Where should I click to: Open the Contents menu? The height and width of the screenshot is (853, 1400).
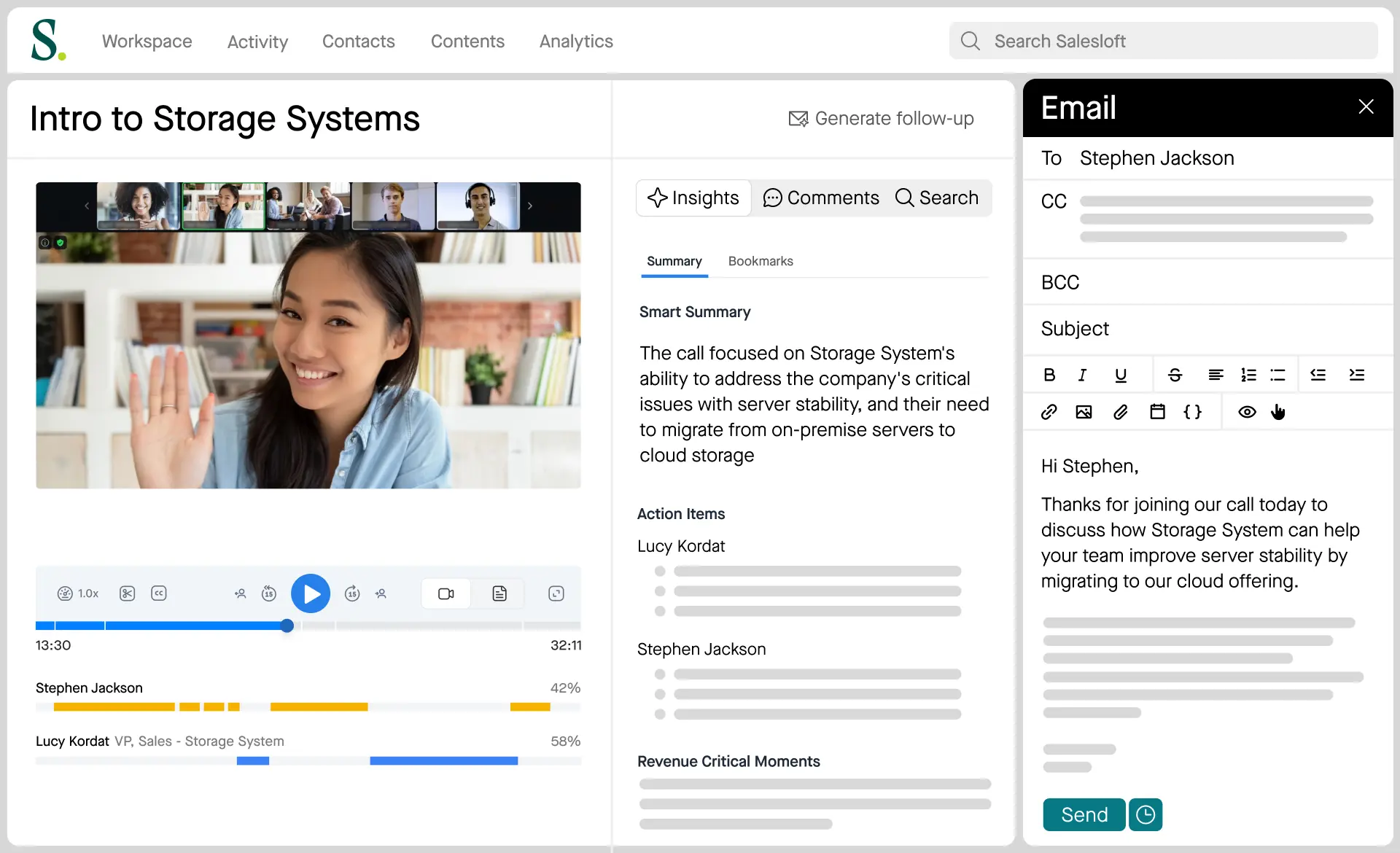pyautogui.click(x=467, y=42)
